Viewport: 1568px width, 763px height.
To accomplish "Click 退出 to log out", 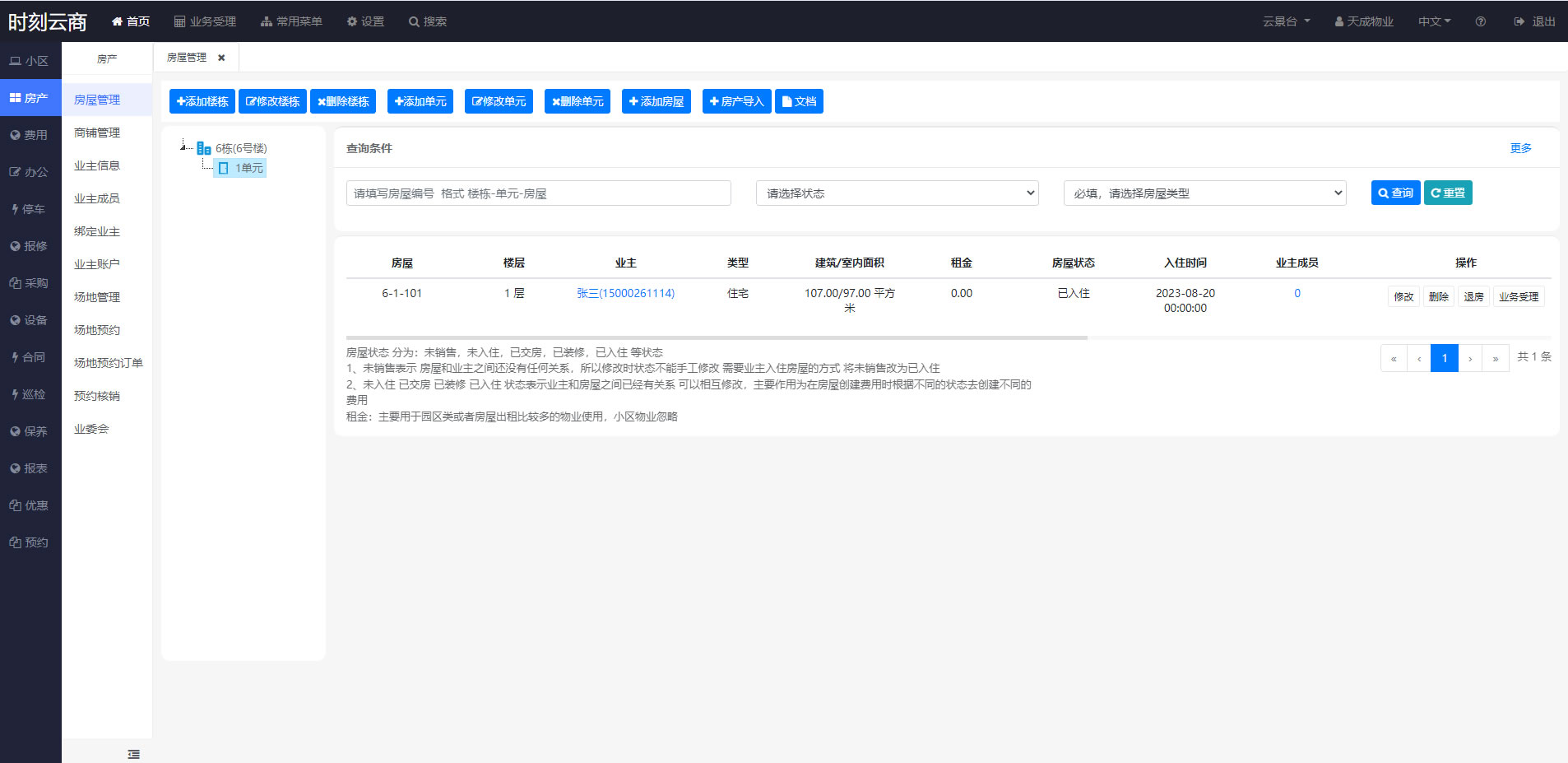I will pos(1535,21).
